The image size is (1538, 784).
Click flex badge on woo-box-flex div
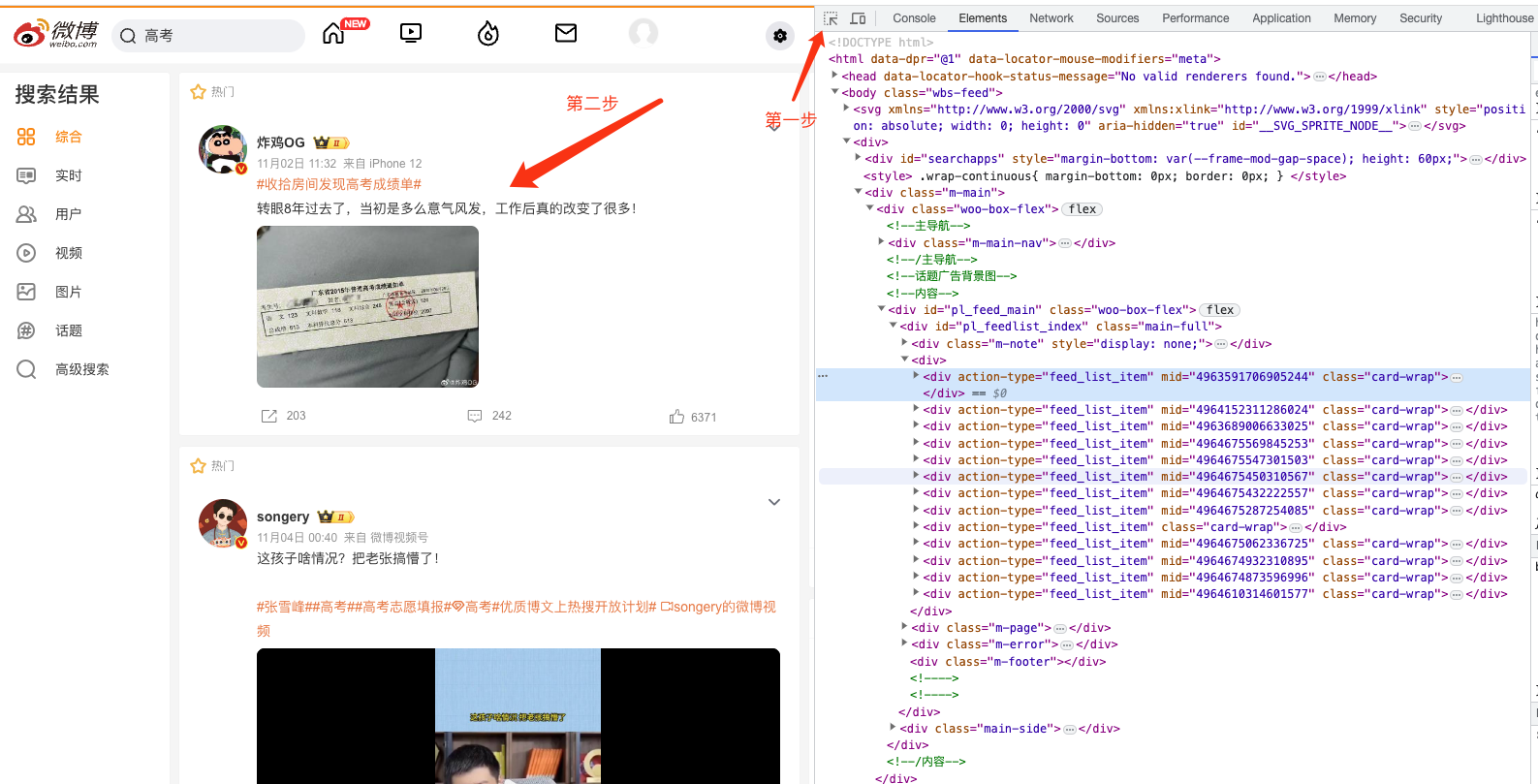(x=1083, y=209)
